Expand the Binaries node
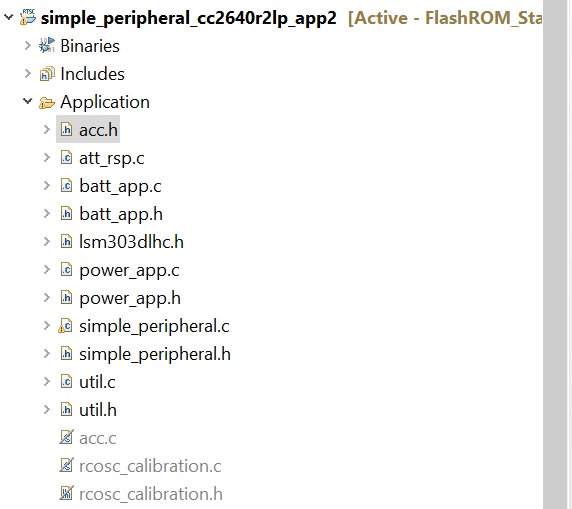The image size is (572, 509). [x=28, y=45]
